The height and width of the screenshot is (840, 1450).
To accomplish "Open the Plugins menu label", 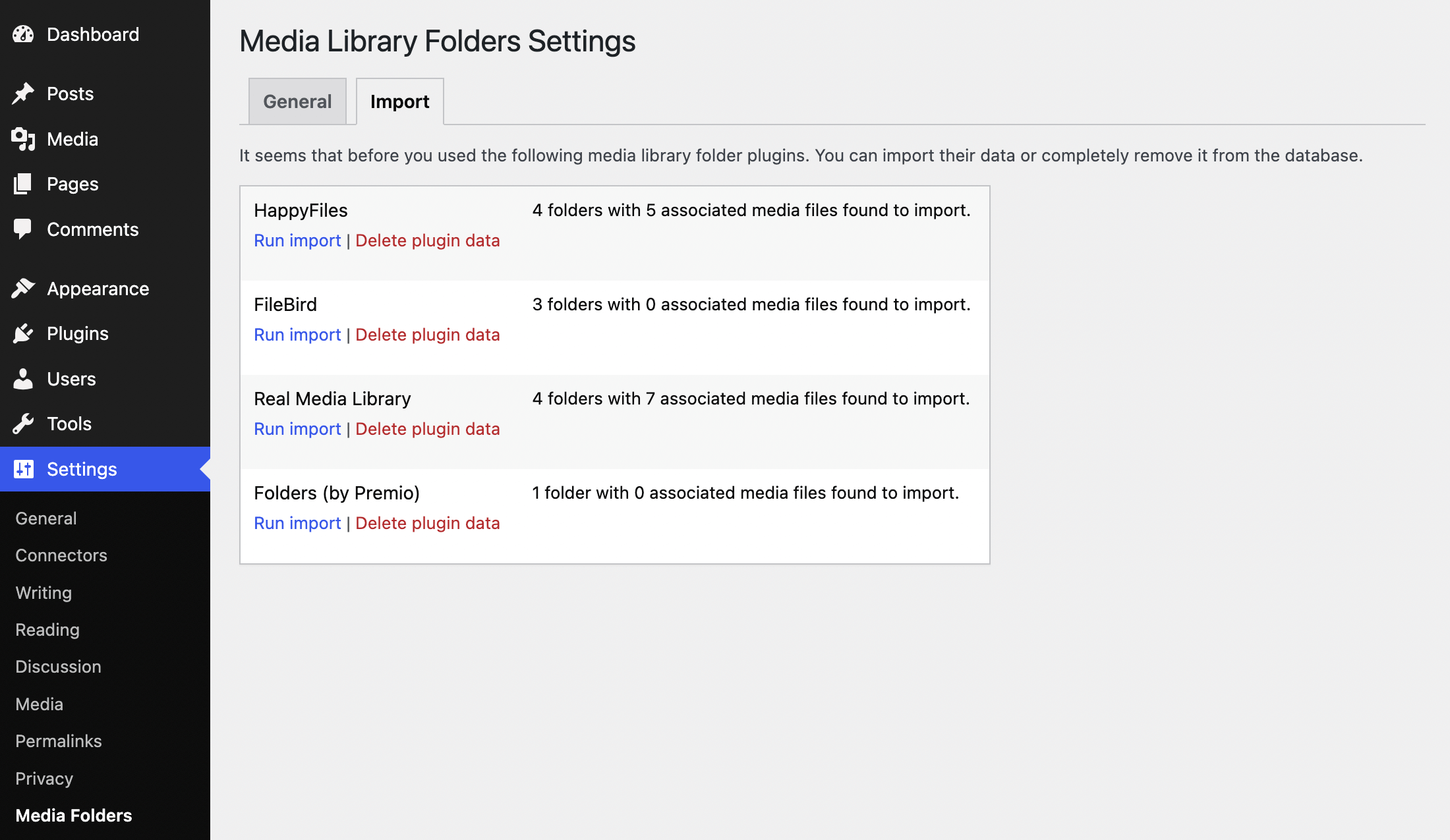I will (x=78, y=333).
